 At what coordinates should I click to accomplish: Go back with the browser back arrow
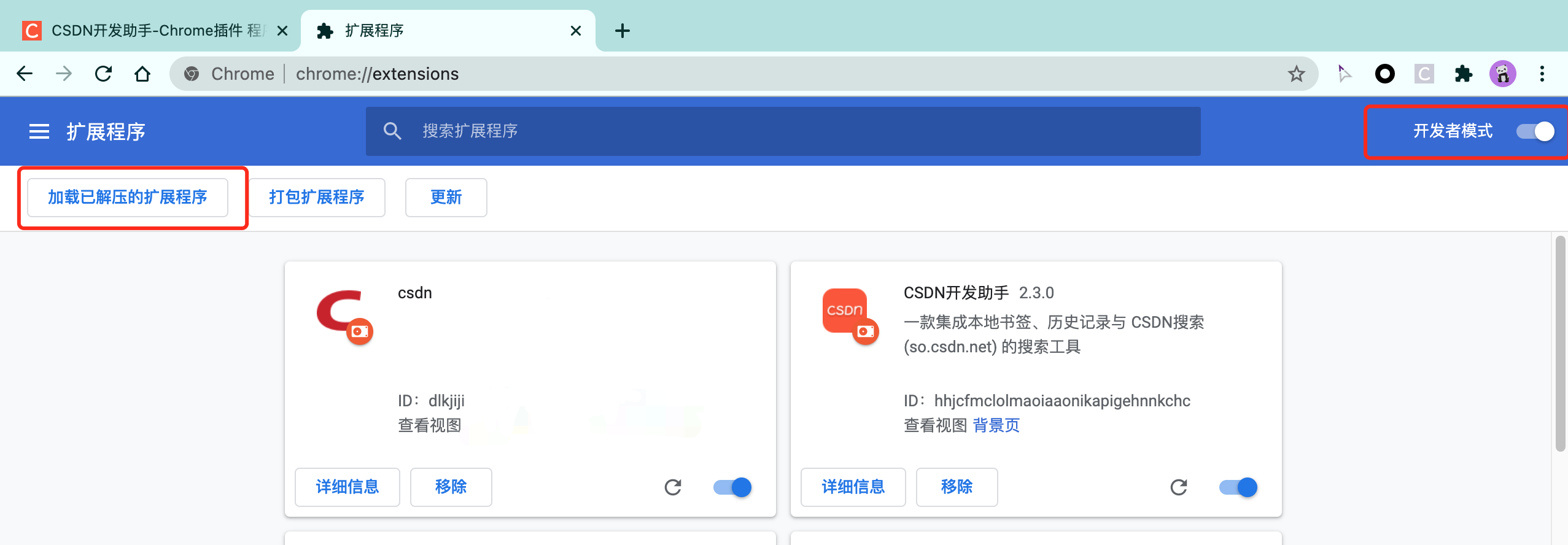(25, 74)
